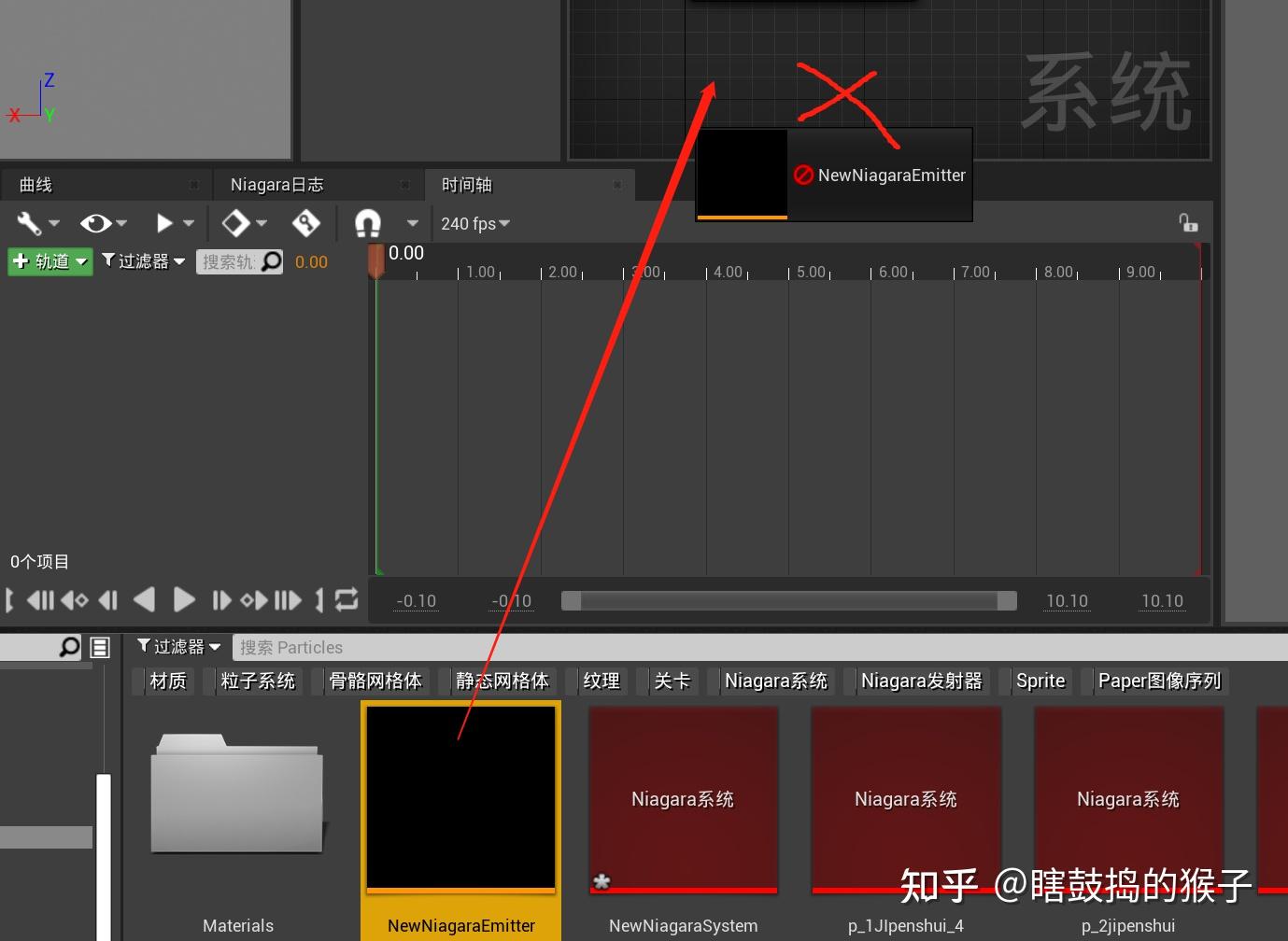Click the eye view options icon
This screenshot has width=1288, height=941.
point(98,223)
